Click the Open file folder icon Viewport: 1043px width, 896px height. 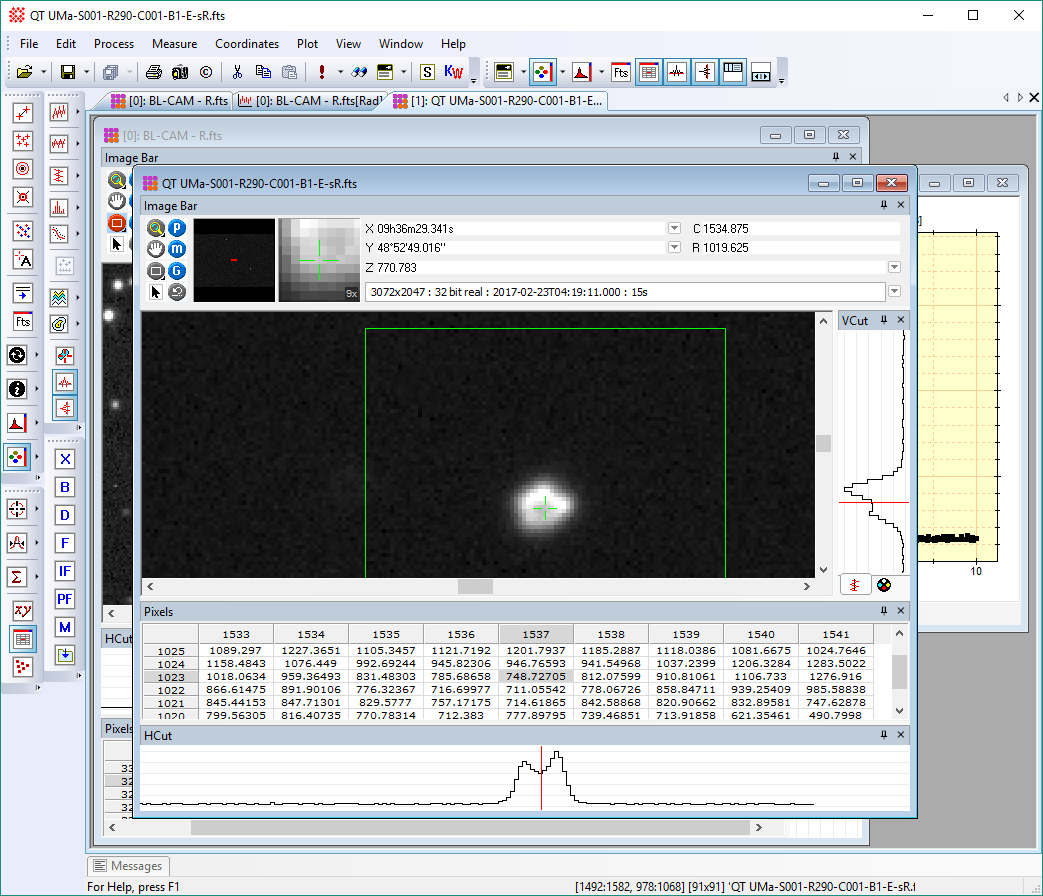pyautogui.click(x=24, y=72)
